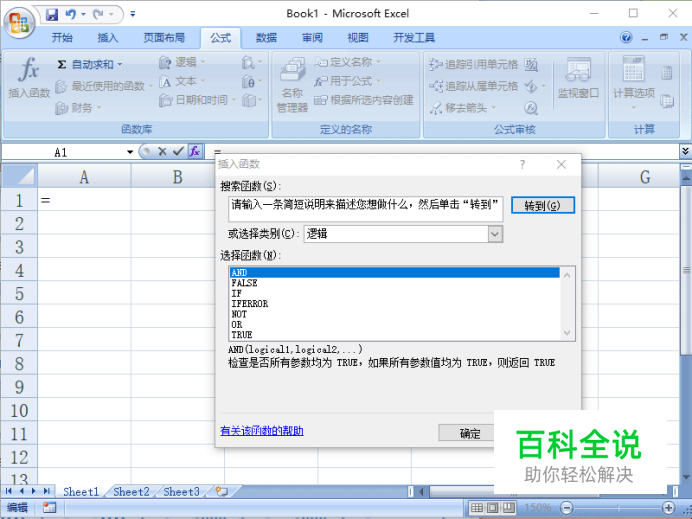Open the Logical functions menu
Screen dimensions: 692x519
[182, 62]
